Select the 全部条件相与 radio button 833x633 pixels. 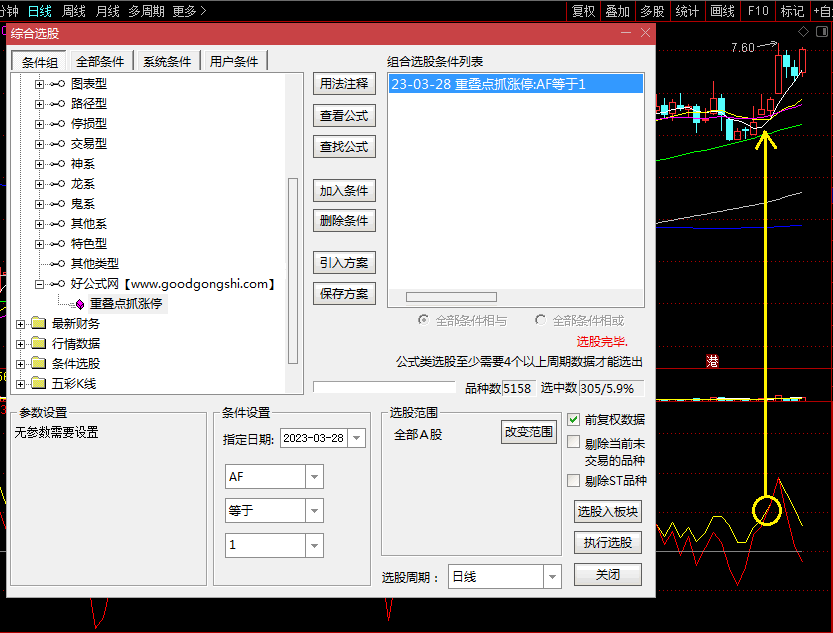click(x=423, y=320)
